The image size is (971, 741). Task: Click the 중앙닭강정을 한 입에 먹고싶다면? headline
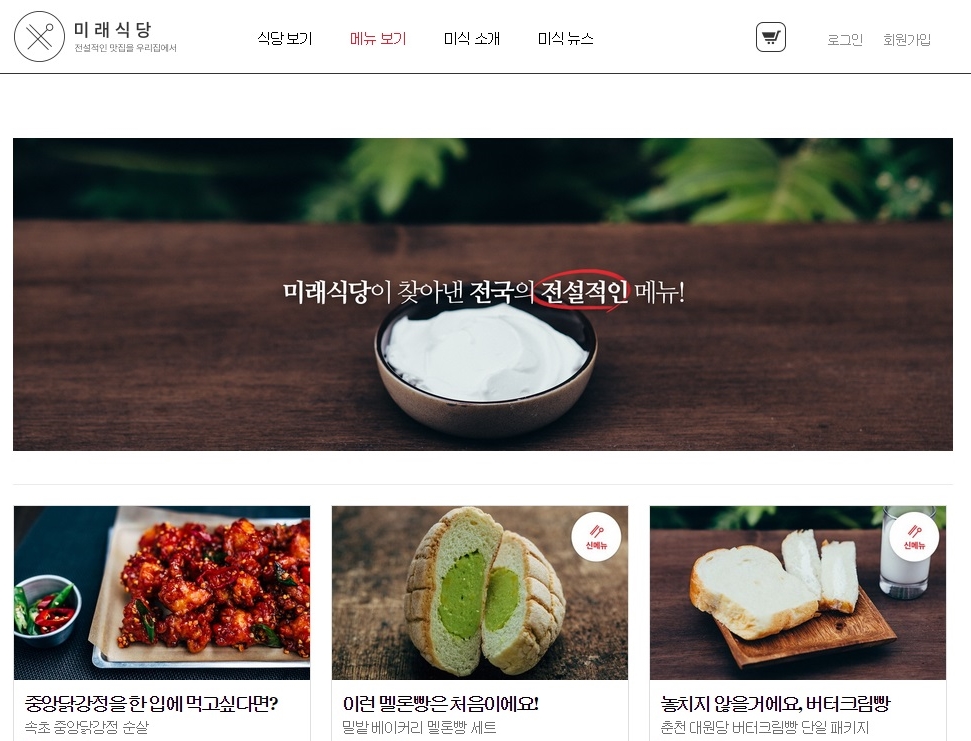(x=151, y=703)
